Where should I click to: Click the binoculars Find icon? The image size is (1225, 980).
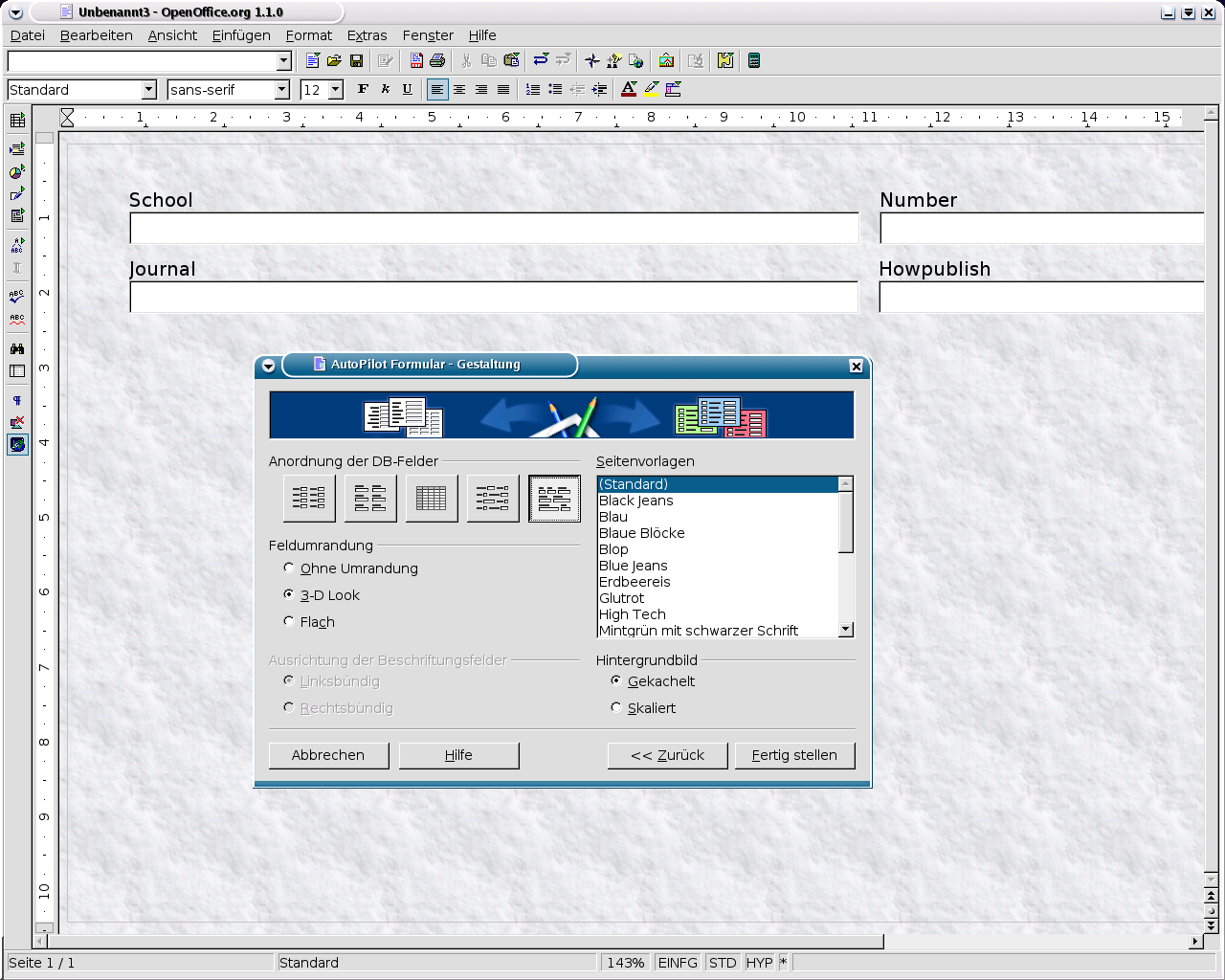17,348
